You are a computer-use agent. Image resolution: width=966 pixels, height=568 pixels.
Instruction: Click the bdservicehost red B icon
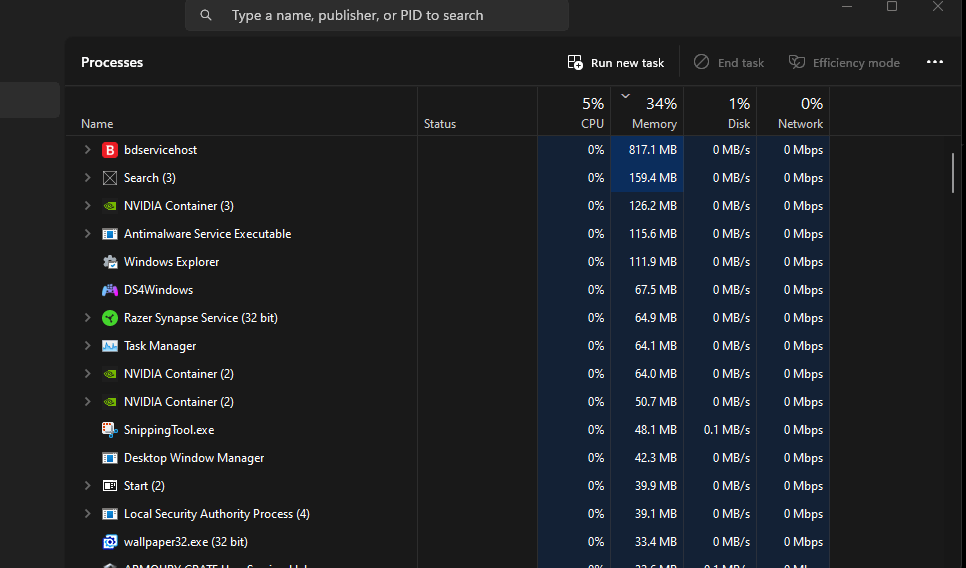click(110, 150)
